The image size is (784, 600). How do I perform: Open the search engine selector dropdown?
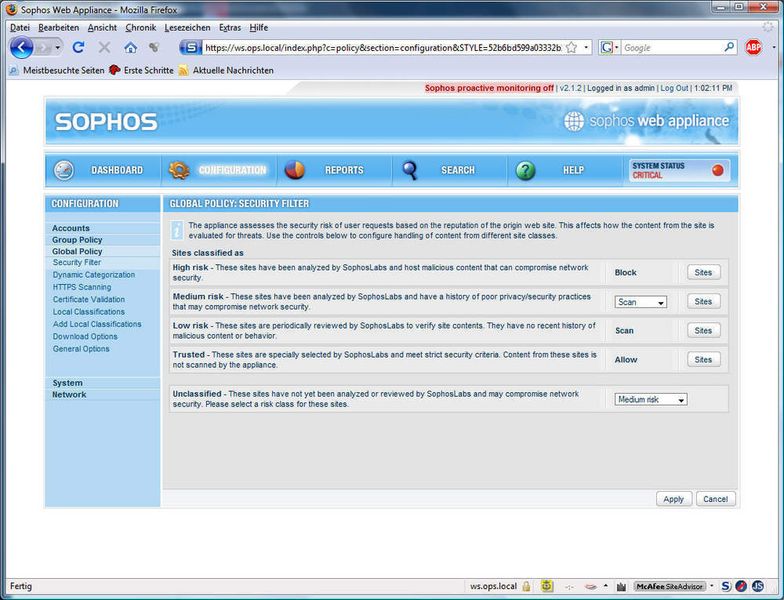coord(608,48)
